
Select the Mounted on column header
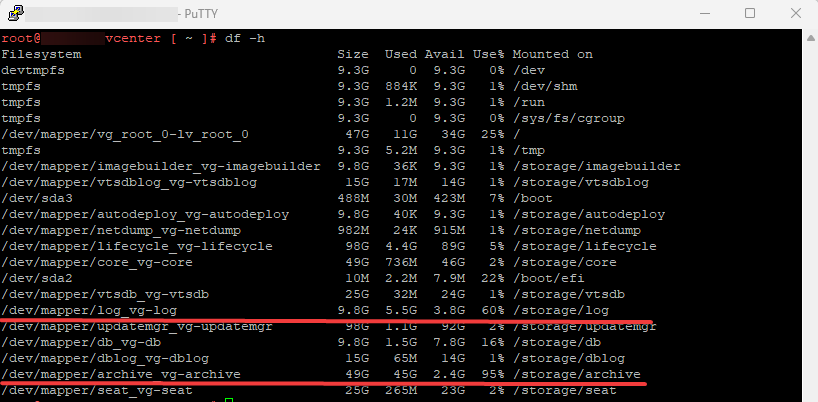[x=552, y=54]
